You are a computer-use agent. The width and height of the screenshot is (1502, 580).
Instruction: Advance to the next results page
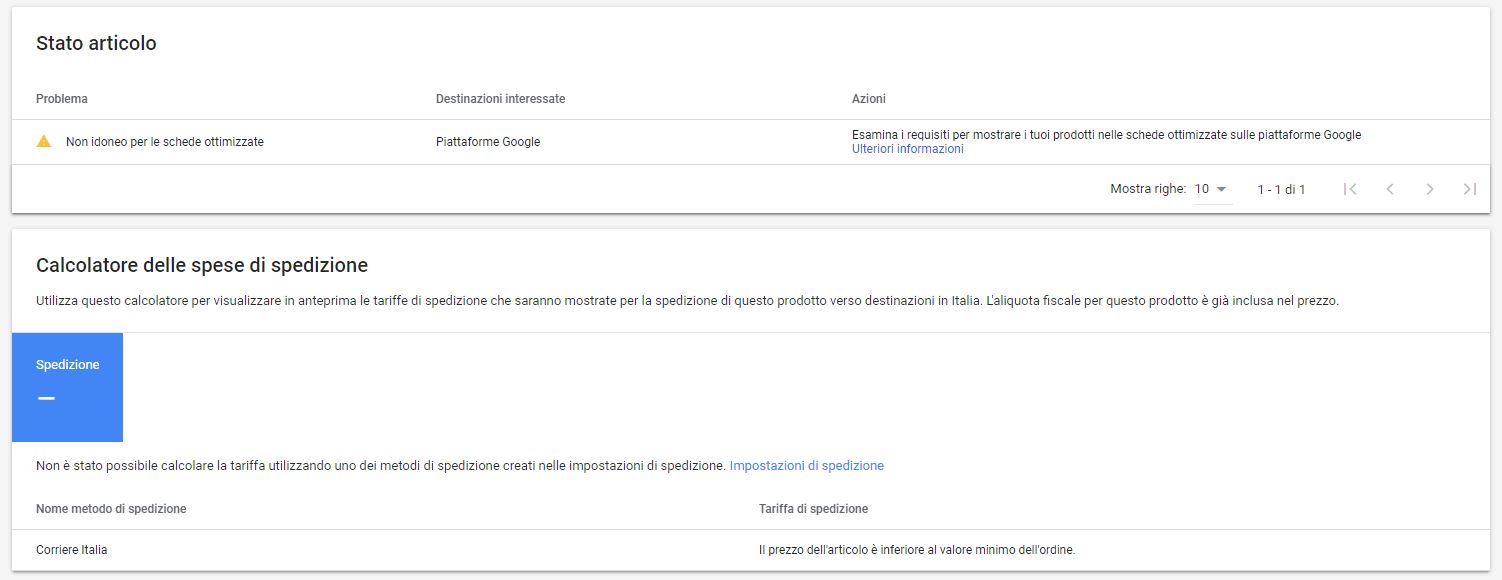pyautogui.click(x=1430, y=189)
